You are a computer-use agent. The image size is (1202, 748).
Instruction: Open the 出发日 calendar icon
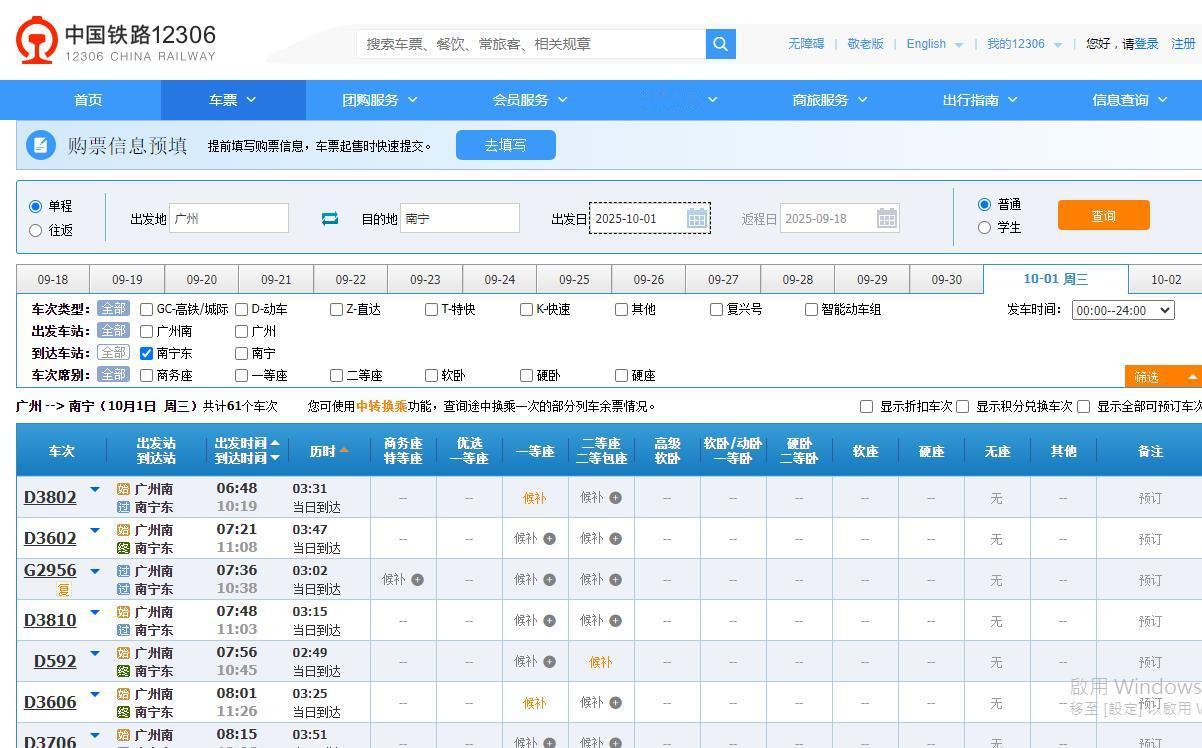tap(696, 218)
